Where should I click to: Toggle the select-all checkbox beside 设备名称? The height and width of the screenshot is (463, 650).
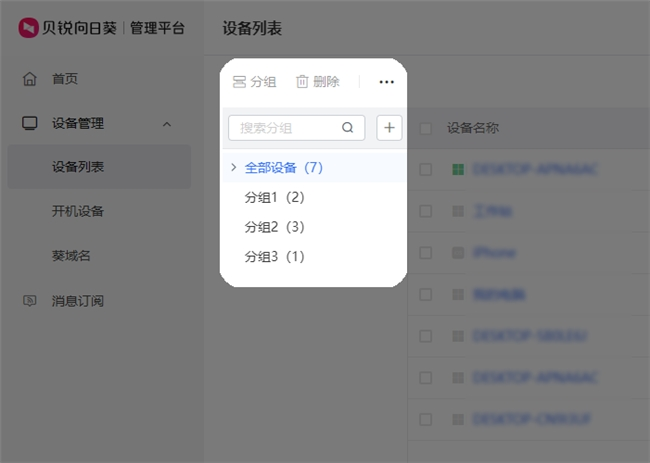click(426, 128)
